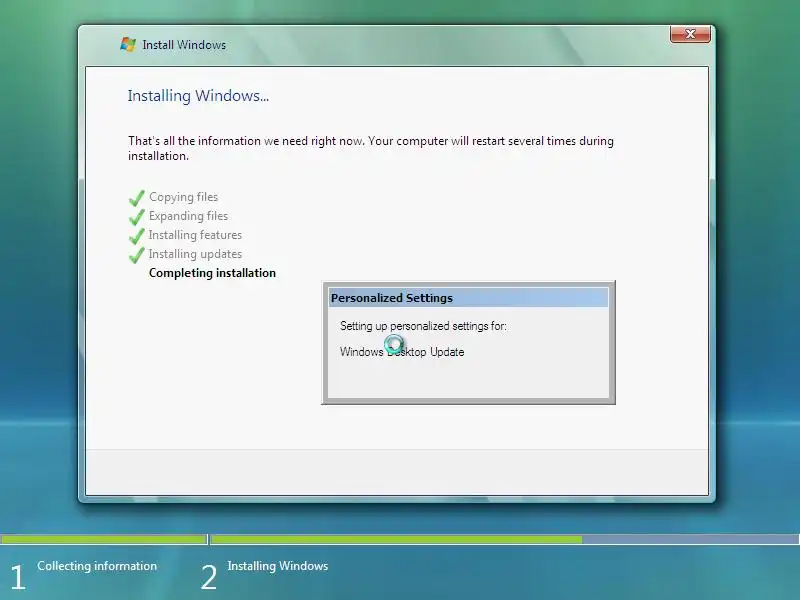Click the green checkmark beside Expanding files
800x600 pixels.
point(137,216)
